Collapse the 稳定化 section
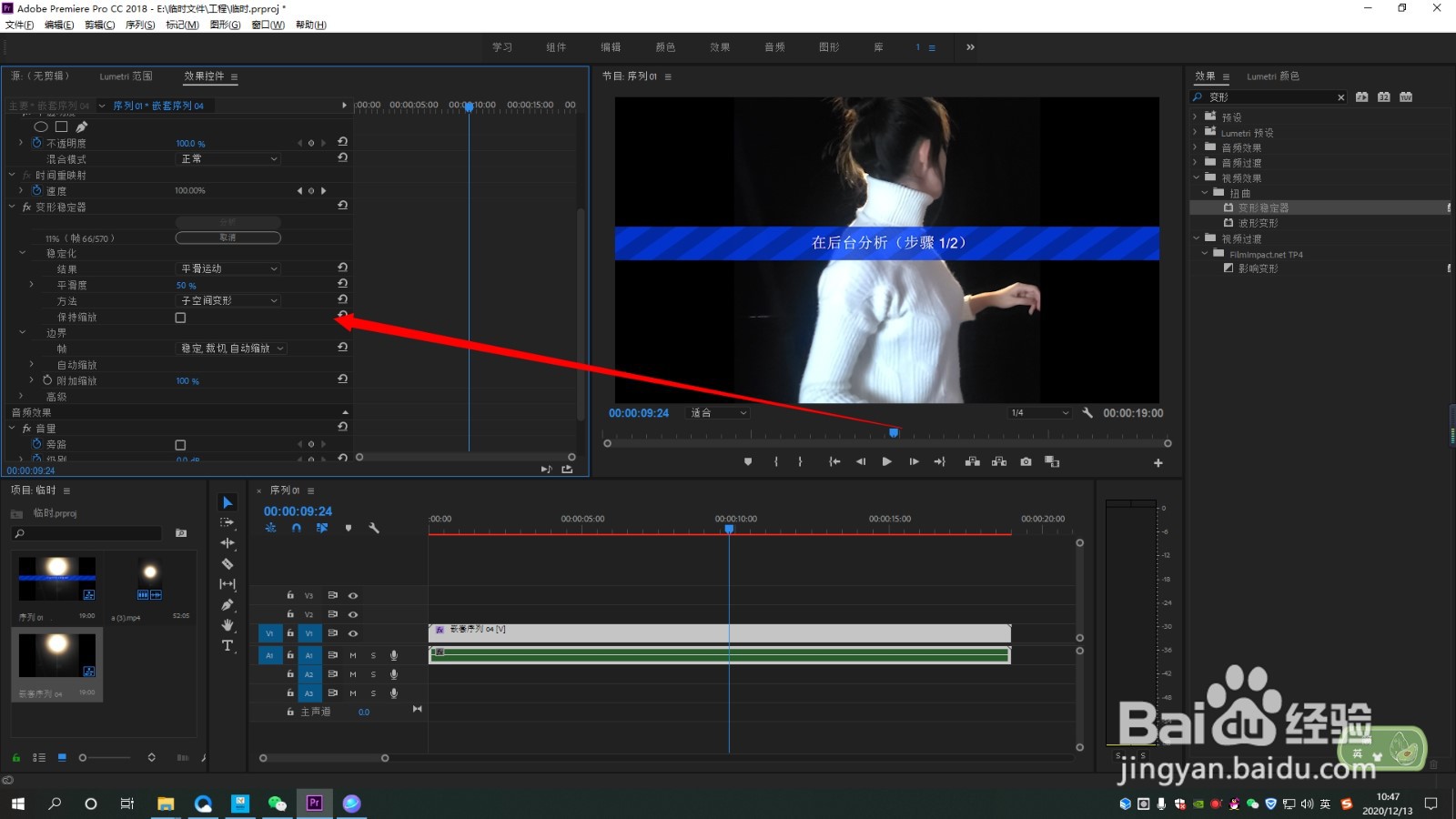This screenshot has width=1456, height=819. (23, 253)
